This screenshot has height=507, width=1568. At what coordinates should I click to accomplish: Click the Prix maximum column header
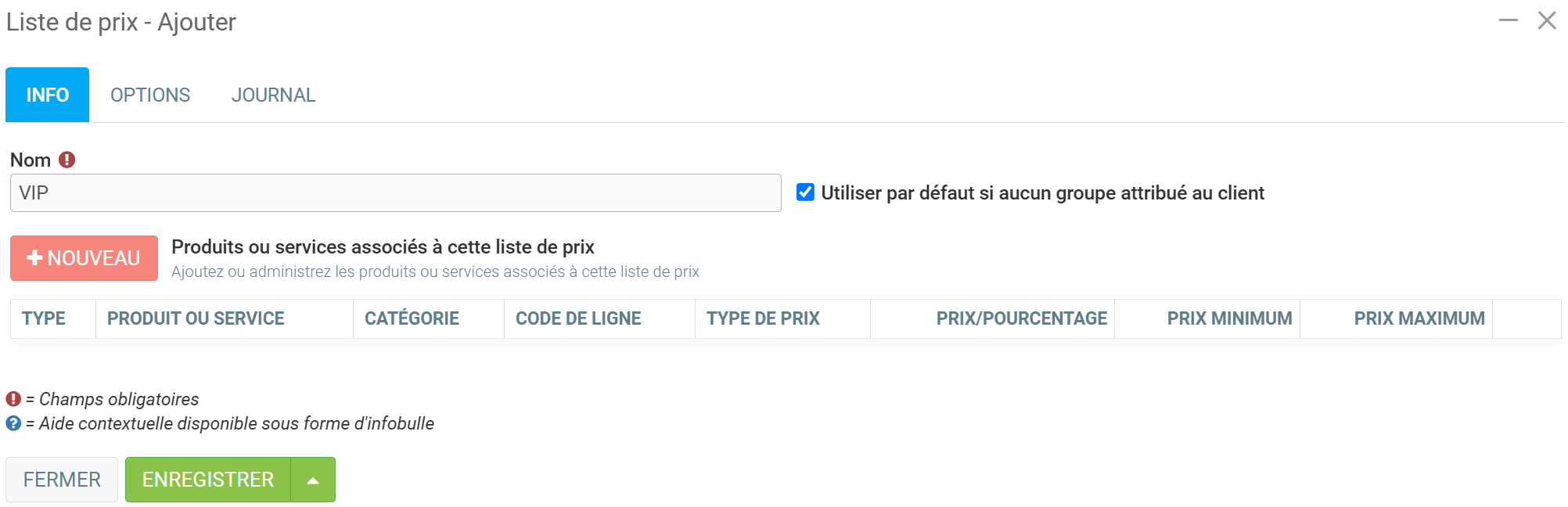[1419, 318]
